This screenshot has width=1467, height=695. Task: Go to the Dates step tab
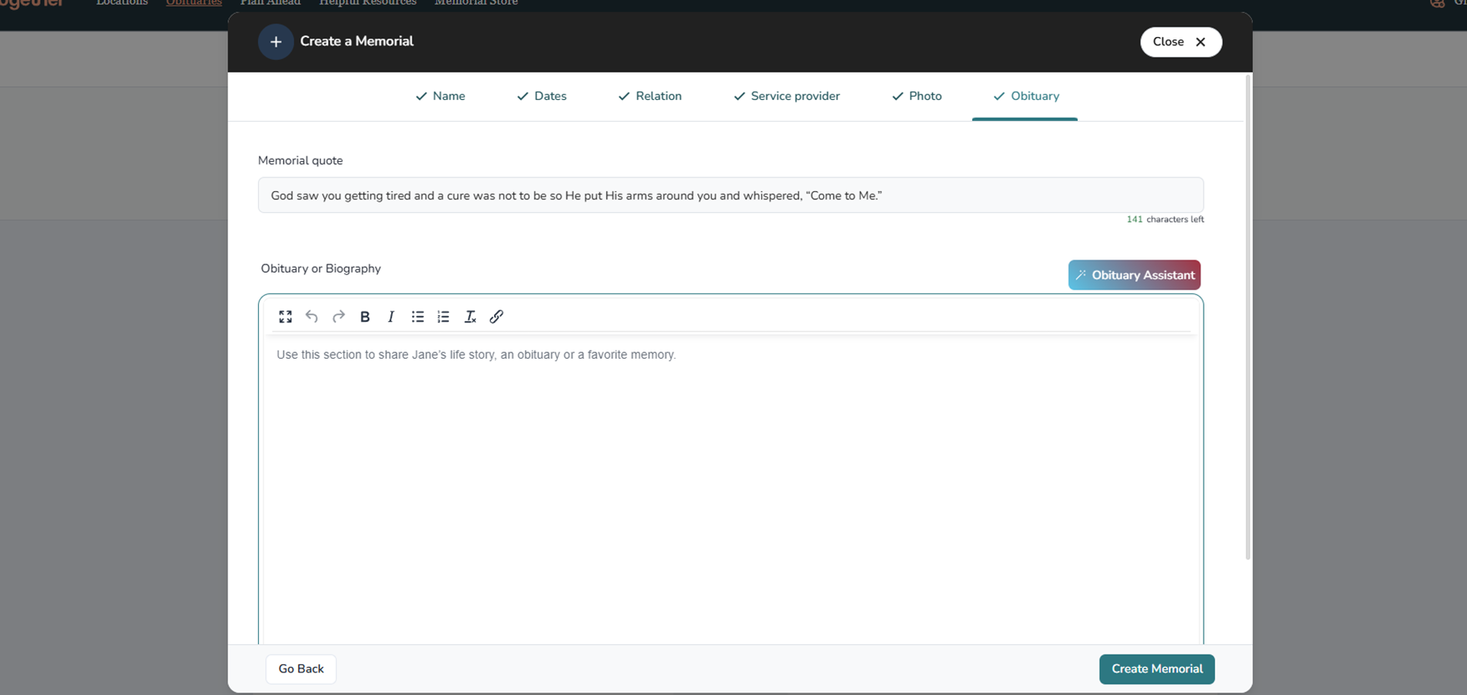click(x=541, y=96)
